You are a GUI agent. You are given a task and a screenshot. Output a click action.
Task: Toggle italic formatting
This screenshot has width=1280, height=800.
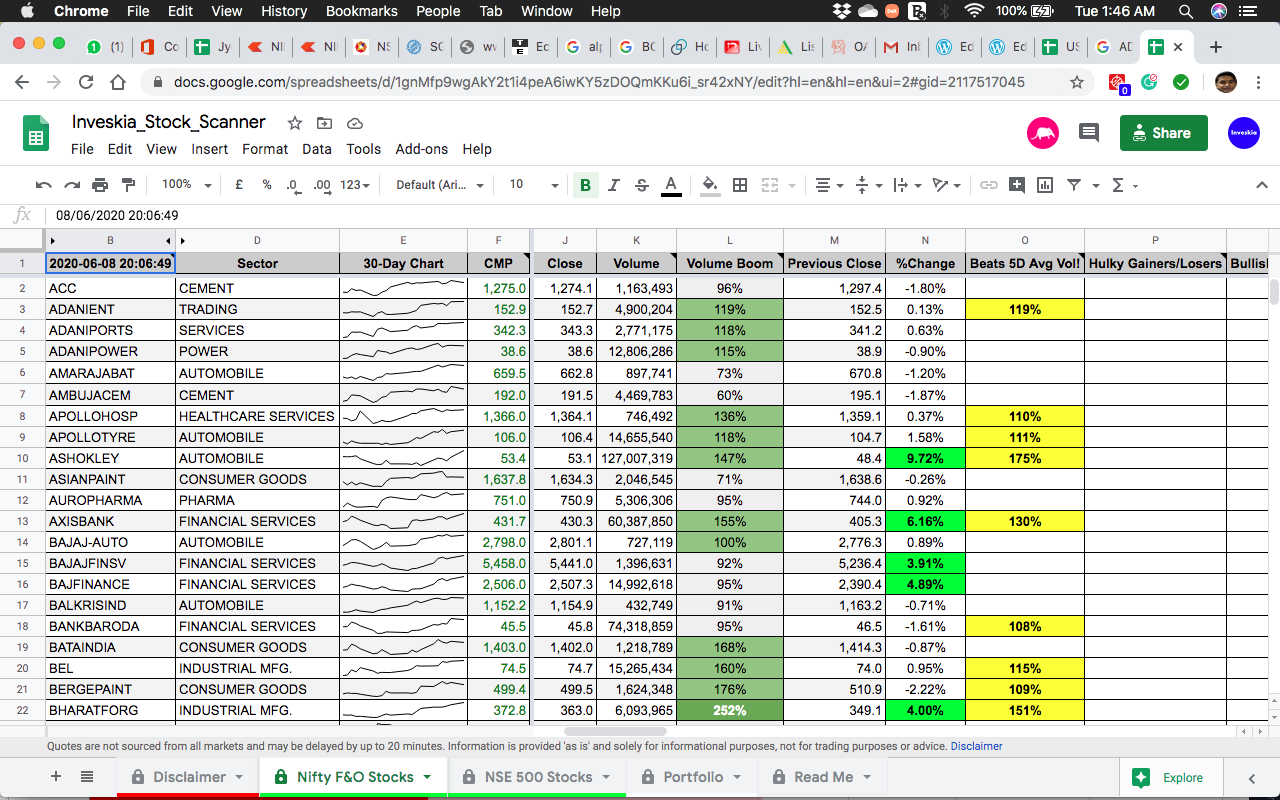pos(613,185)
